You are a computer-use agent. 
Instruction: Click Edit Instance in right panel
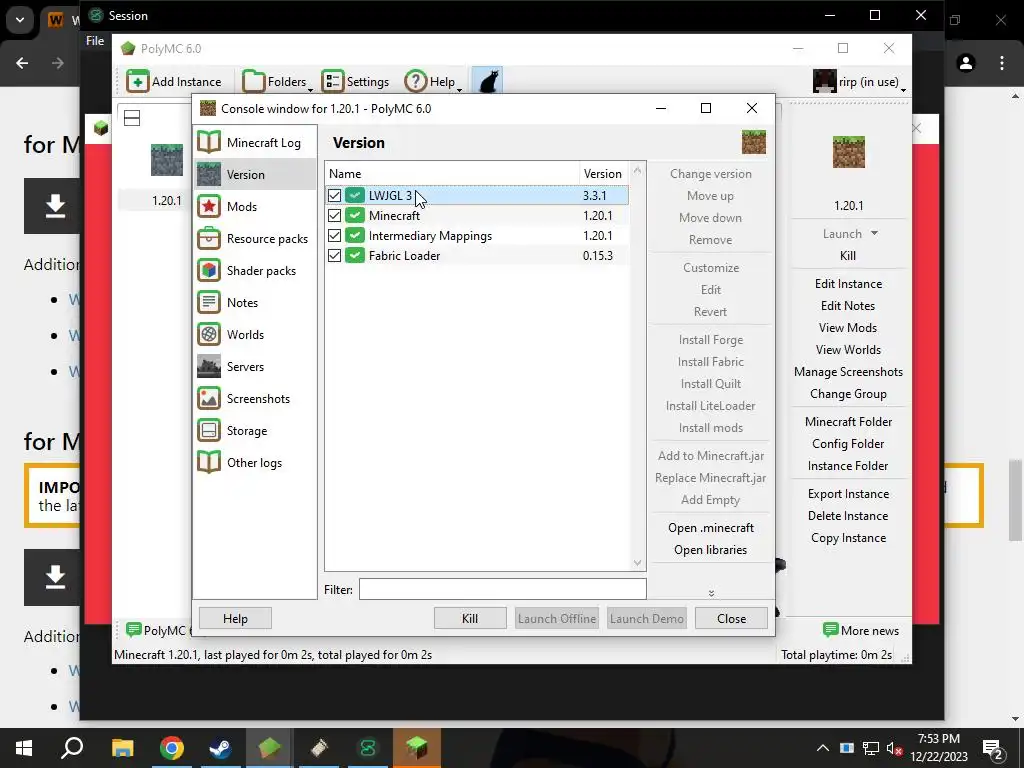[x=848, y=283]
